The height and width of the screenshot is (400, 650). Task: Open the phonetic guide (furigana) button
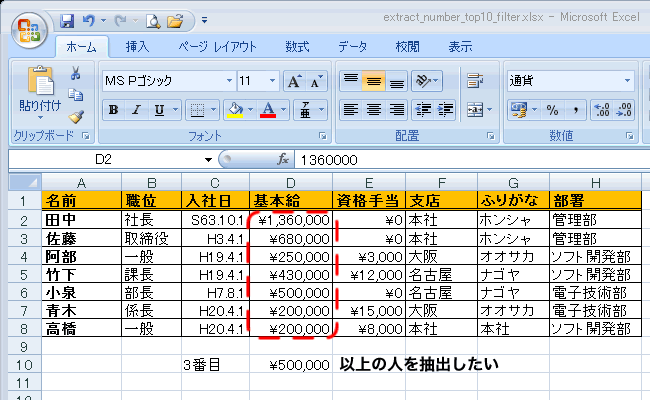pyautogui.click(x=306, y=110)
